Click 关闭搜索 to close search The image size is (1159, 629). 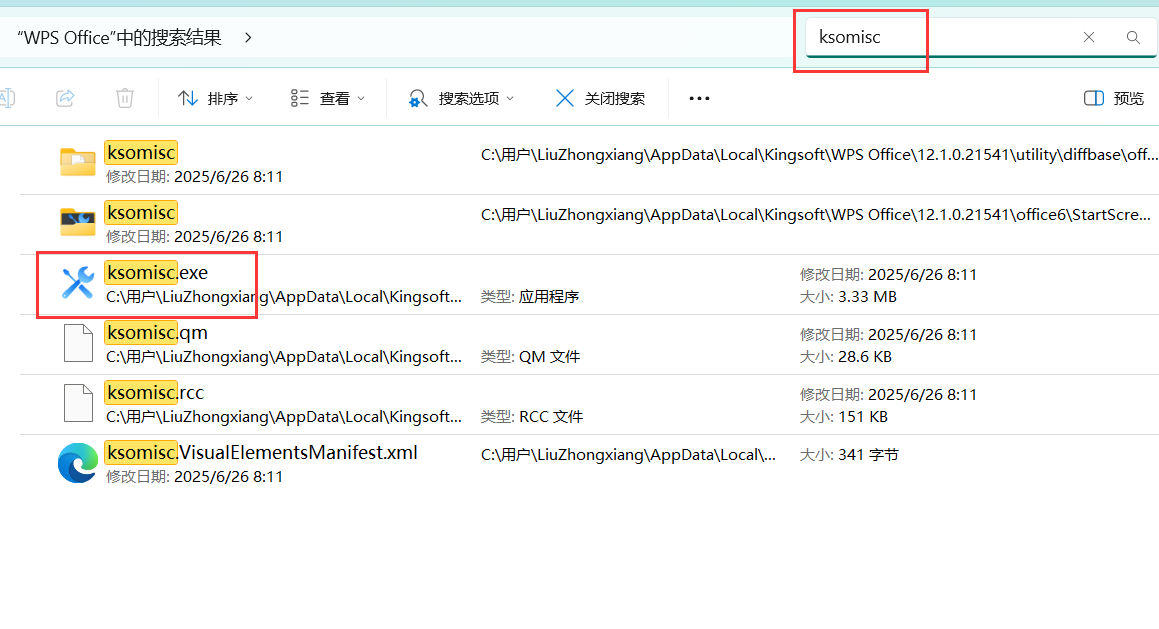click(x=599, y=98)
